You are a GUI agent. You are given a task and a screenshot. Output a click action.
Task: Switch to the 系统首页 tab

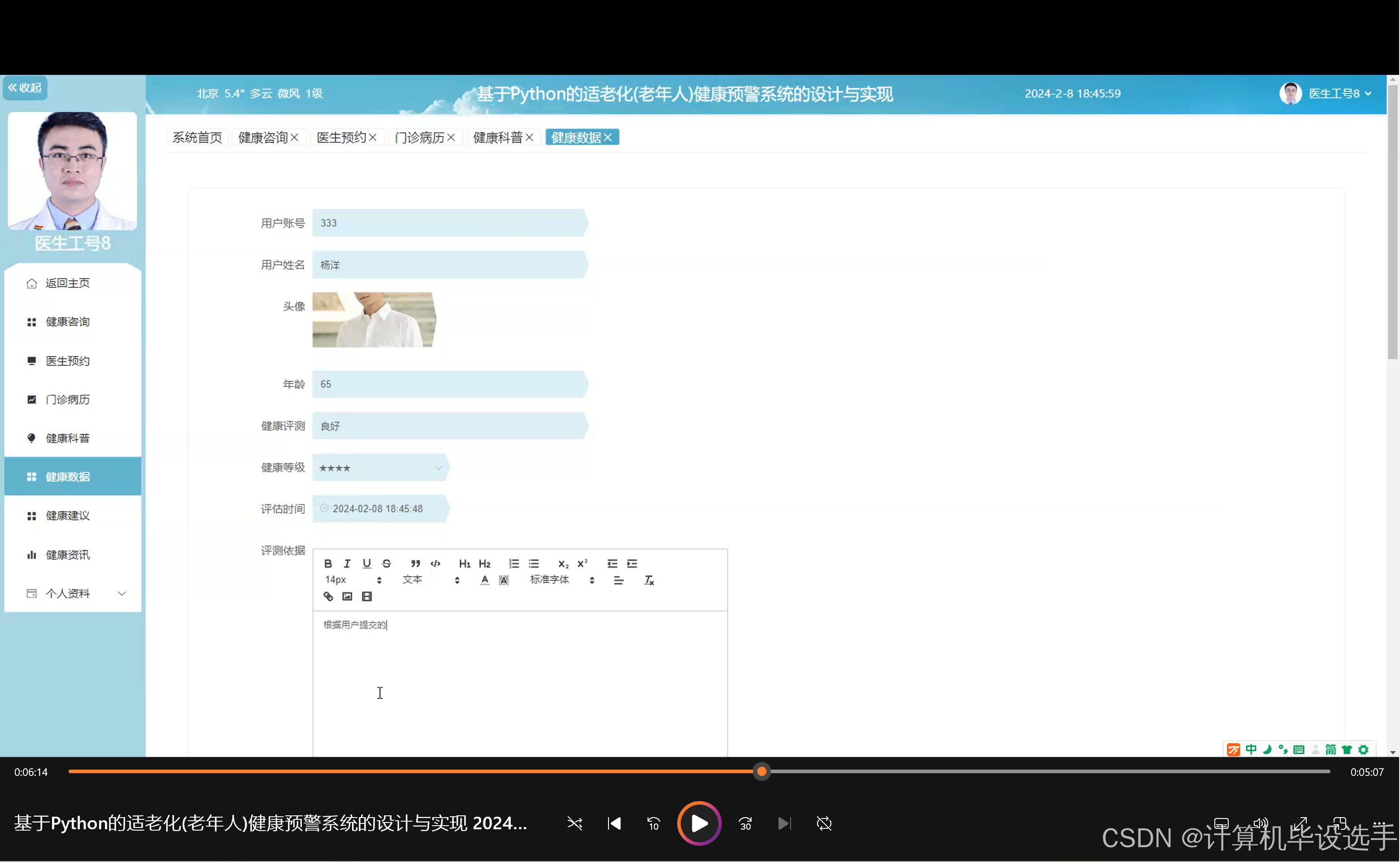(197, 137)
